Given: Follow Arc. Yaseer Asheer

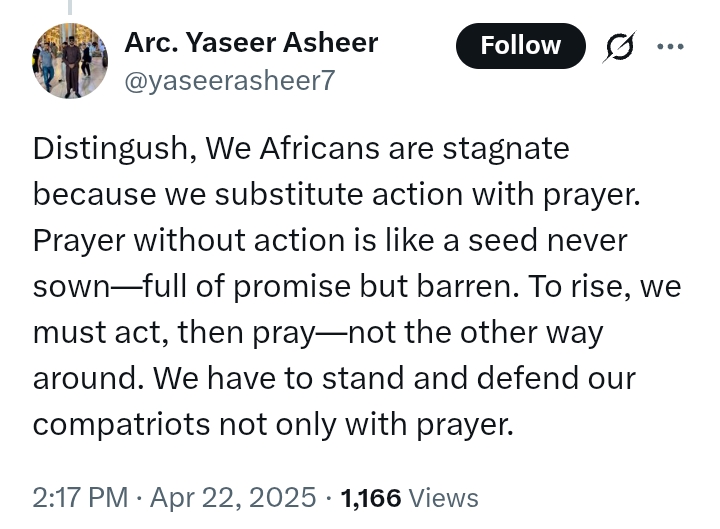Looking at the screenshot, I should (520, 46).
